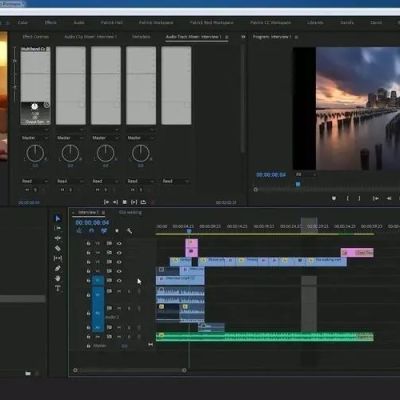Open fourth mixer channel's Master output dropdown
The height and width of the screenshot is (400, 400).
[141, 138]
